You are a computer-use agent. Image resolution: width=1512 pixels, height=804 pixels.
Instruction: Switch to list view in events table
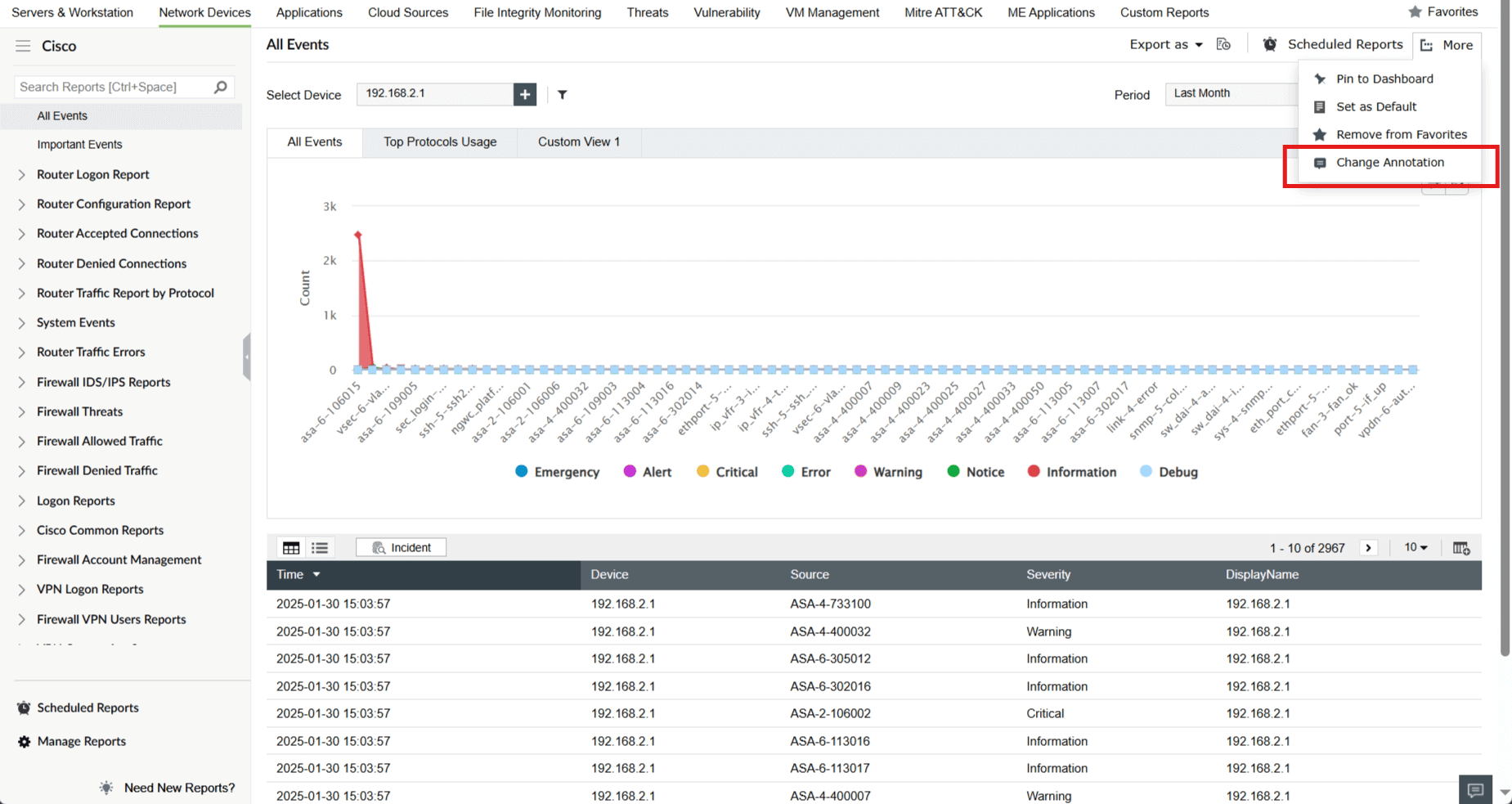(x=320, y=547)
